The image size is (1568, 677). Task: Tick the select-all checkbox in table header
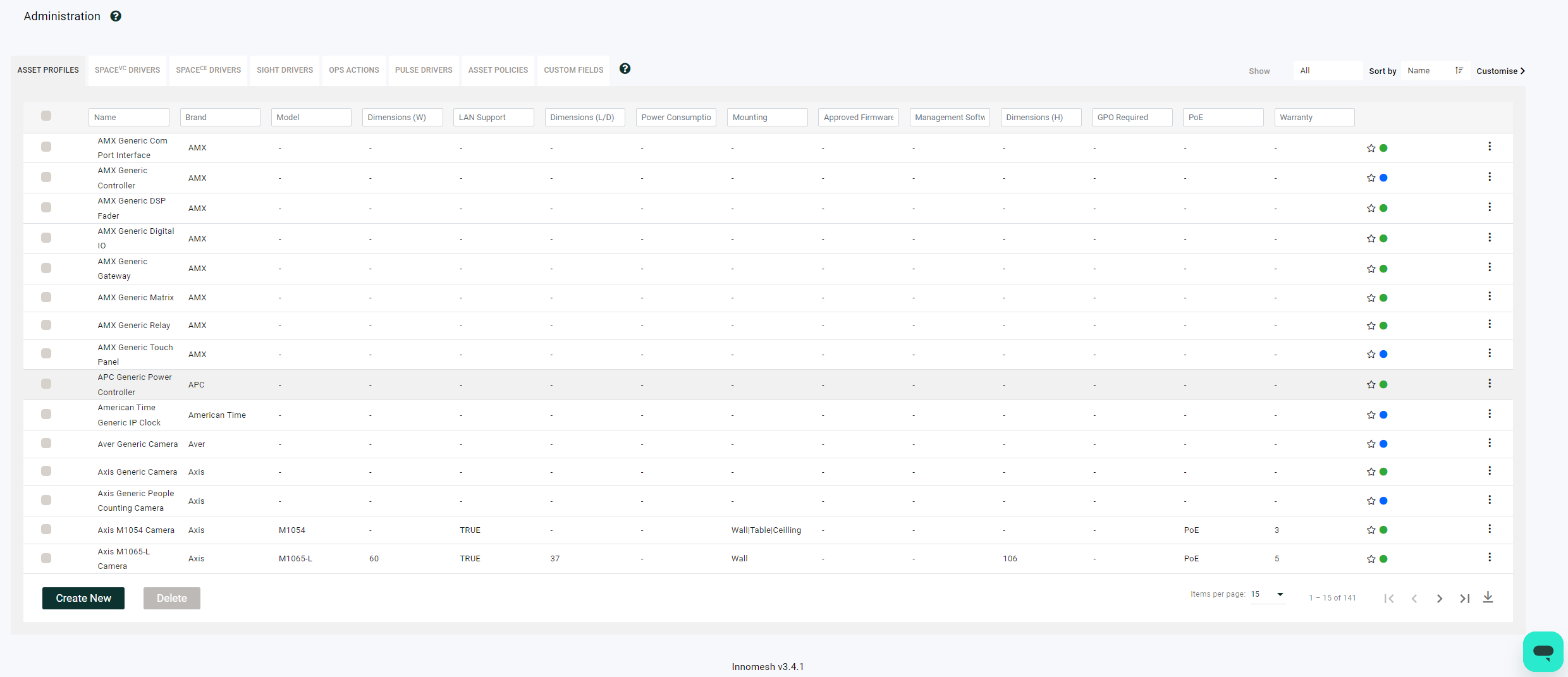(46, 116)
